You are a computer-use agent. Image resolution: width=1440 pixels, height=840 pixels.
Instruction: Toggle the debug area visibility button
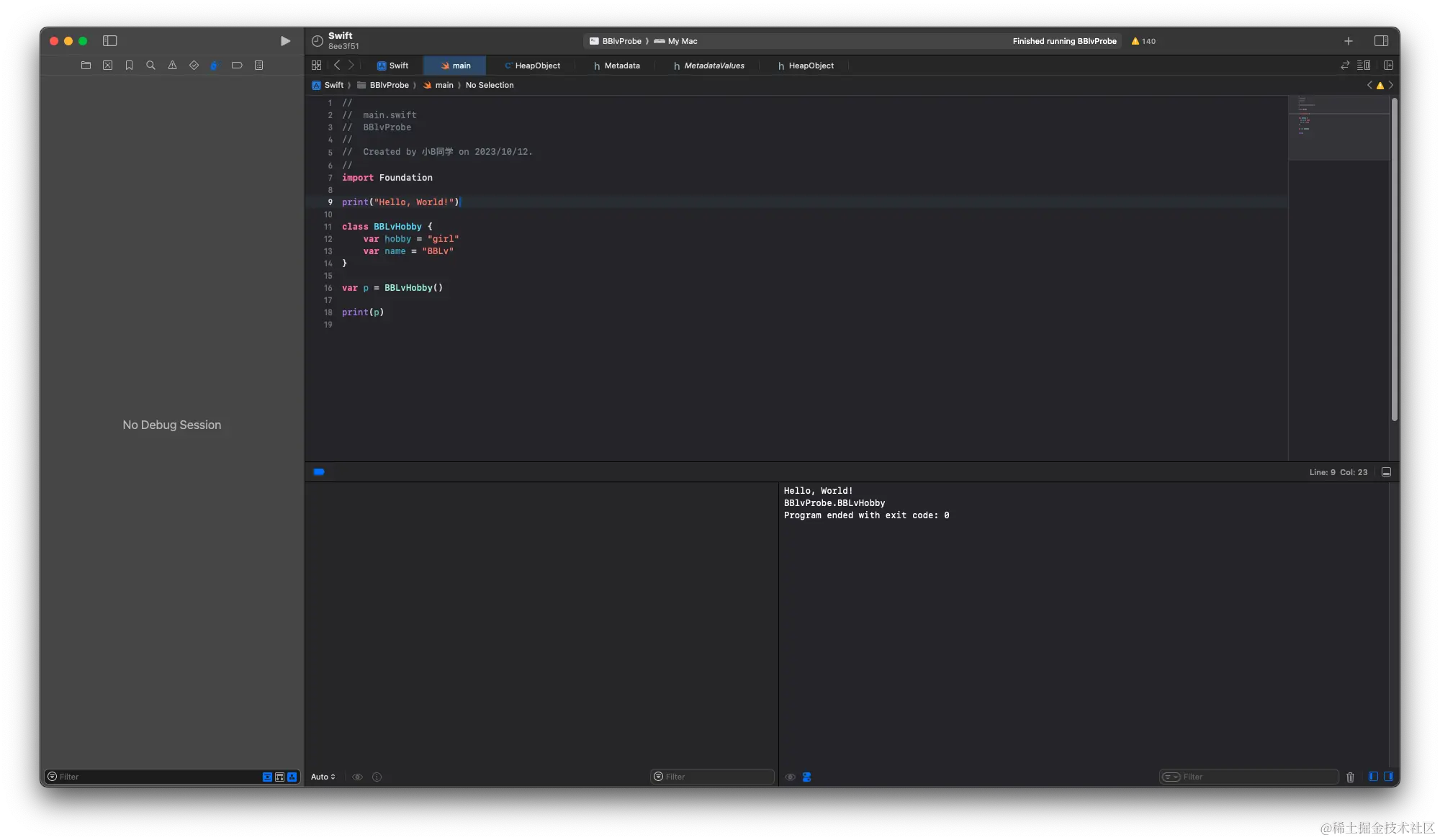[1386, 472]
